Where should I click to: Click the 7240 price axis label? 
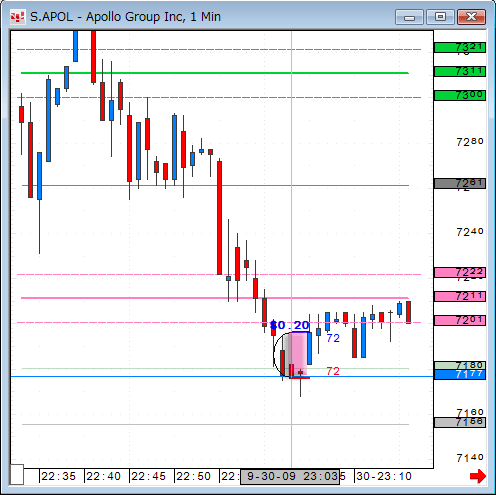470,232
